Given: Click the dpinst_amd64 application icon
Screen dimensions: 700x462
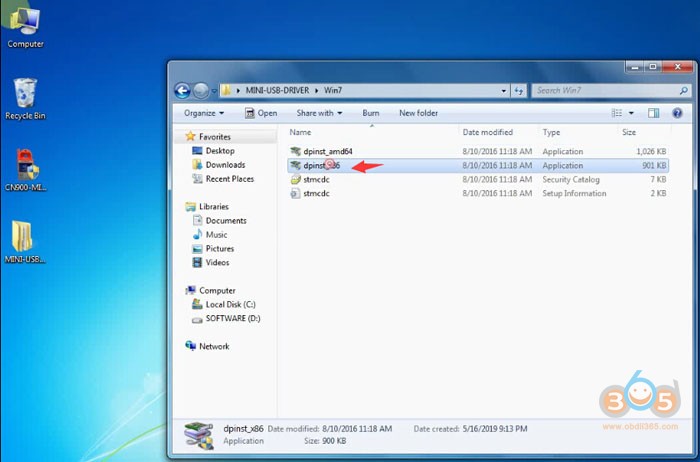Looking at the screenshot, I should (x=295, y=151).
